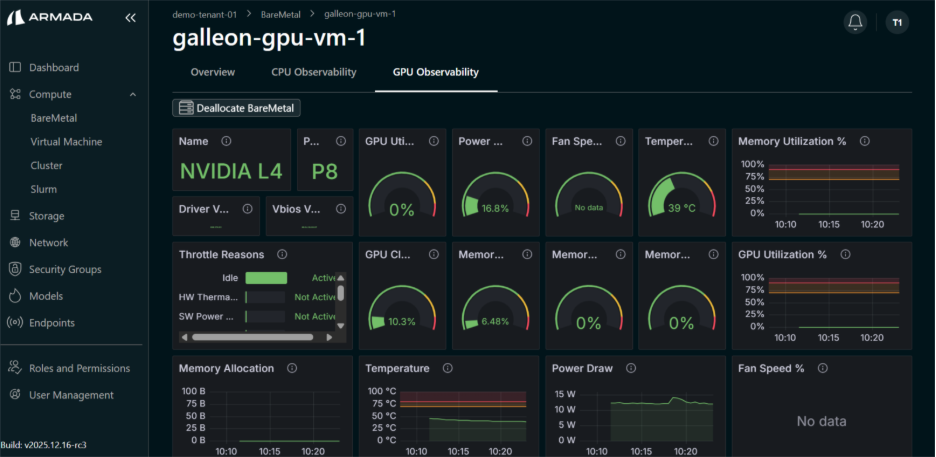Show info for Throttle Reasons panel
Image resolution: width=936 pixels, height=457 pixels.
[282, 254]
